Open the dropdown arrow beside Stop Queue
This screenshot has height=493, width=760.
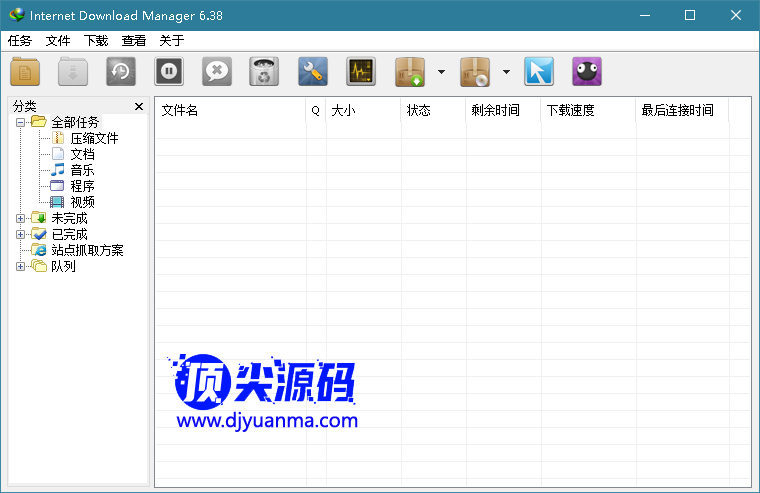[x=506, y=72]
